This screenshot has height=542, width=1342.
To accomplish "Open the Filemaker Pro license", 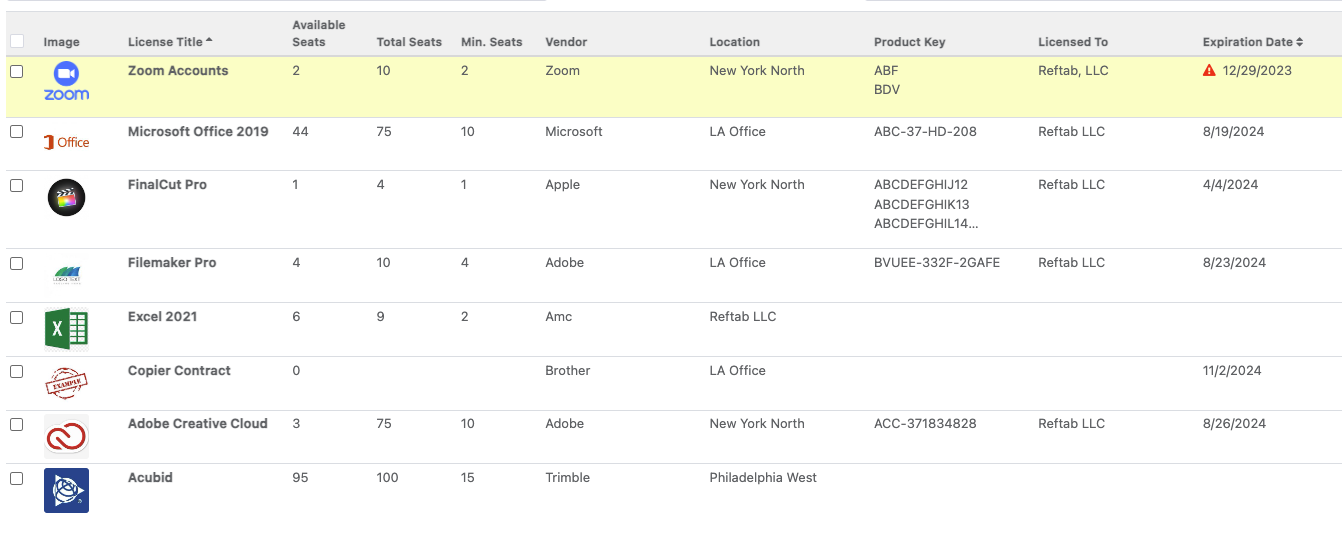I will pyautogui.click(x=172, y=263).
